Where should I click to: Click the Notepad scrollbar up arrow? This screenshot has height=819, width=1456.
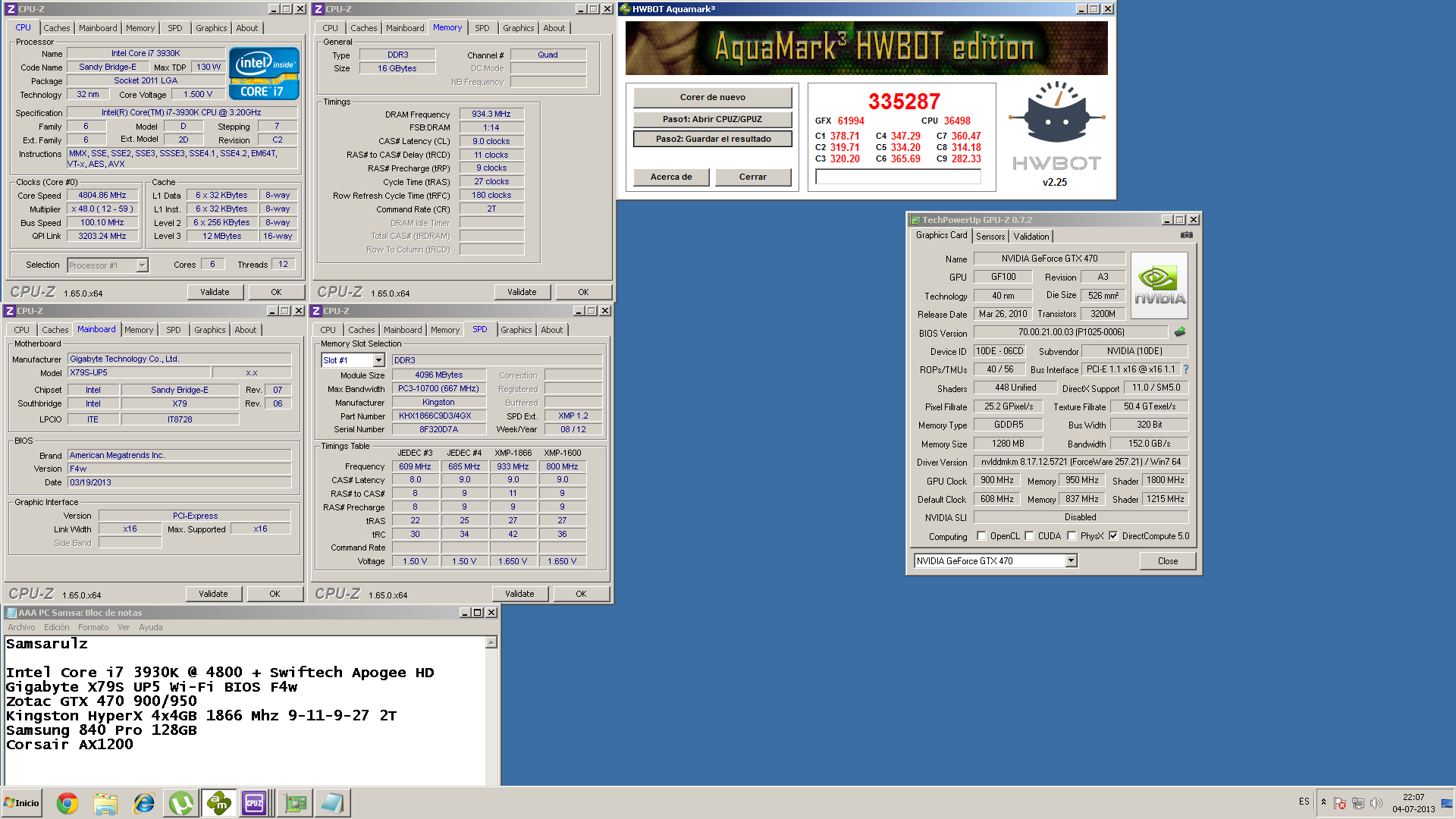[491, 643]
